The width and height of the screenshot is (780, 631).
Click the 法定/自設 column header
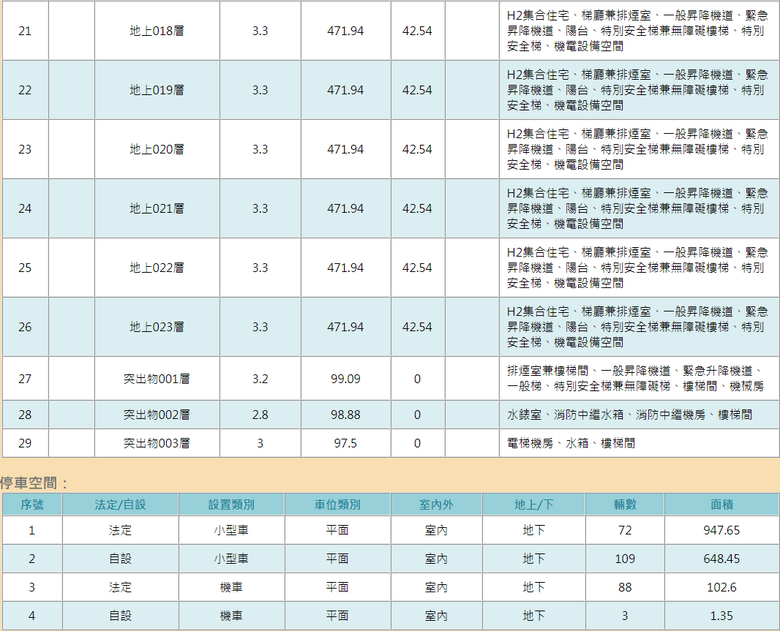click(120, 505)
